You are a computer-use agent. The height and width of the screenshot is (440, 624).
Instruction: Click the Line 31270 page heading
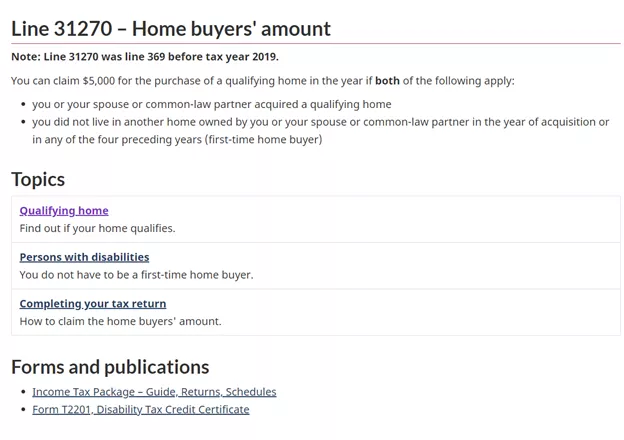170,29
